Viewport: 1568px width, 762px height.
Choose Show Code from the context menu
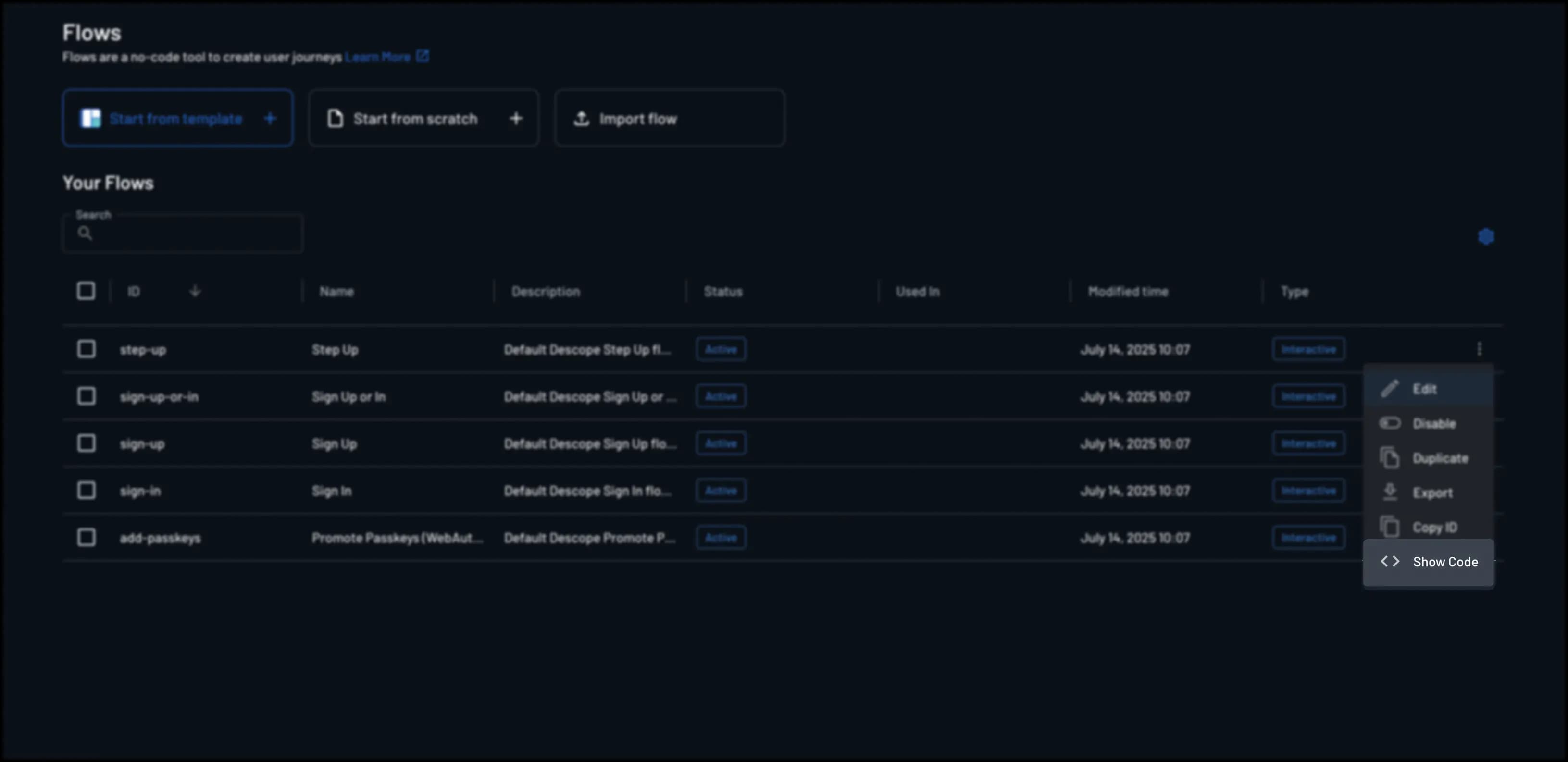[x=1444, y=561]
